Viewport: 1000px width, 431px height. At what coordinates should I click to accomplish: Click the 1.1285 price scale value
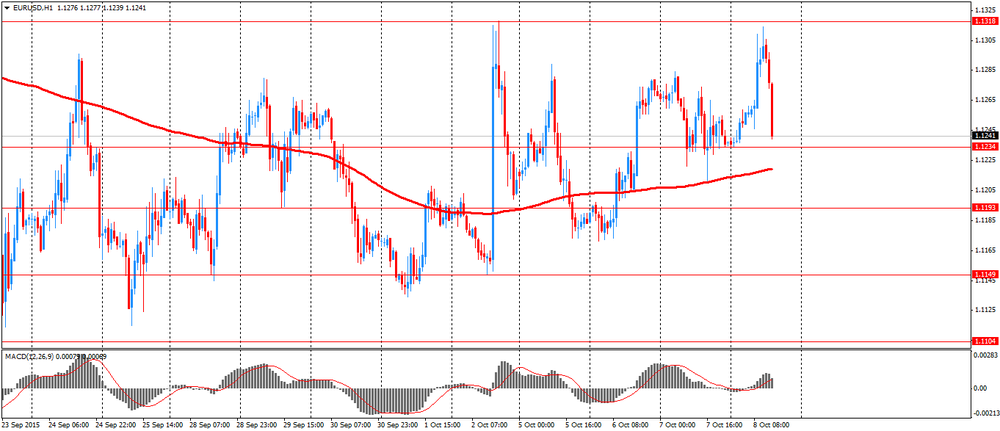pyautogui.click(x=985, y=69)
